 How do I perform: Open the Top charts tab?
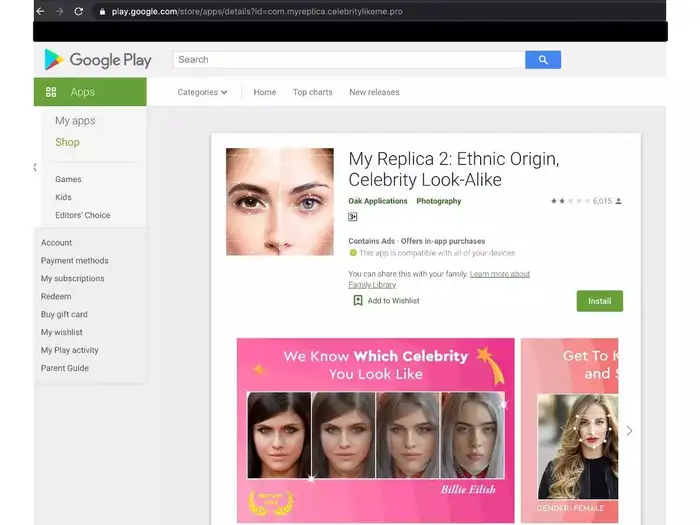312,92
